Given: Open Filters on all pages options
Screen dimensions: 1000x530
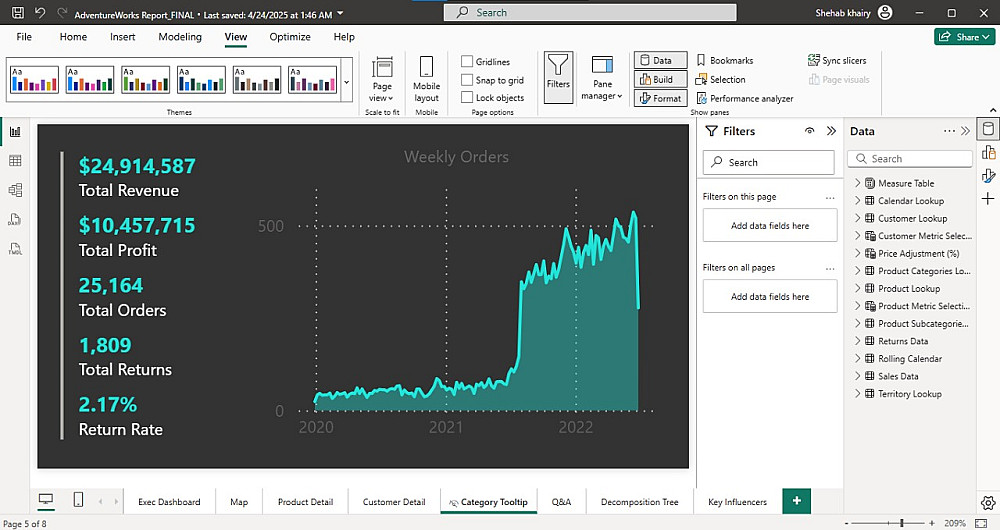Looking at the screenshot, I should pyautogui.click(x=830, y=269).
